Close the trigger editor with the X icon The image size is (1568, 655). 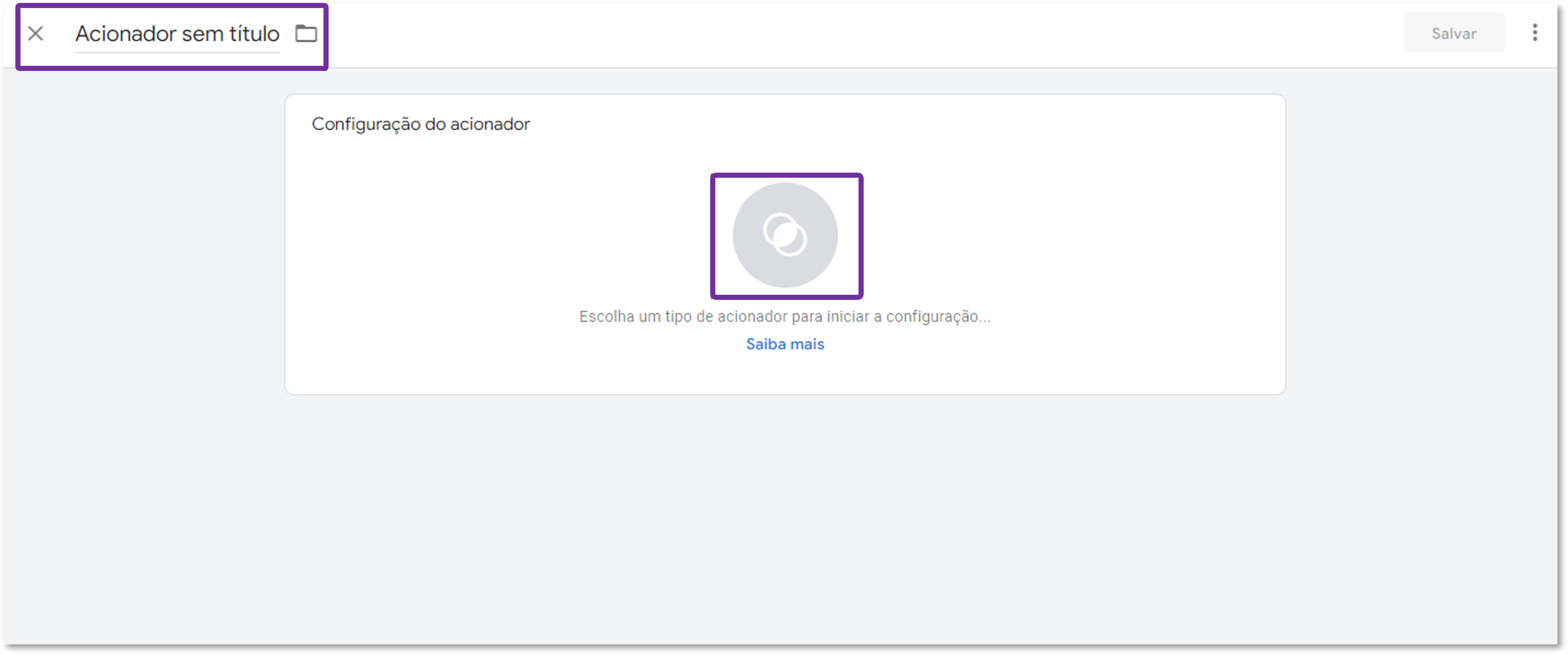[x=36, y=34]
